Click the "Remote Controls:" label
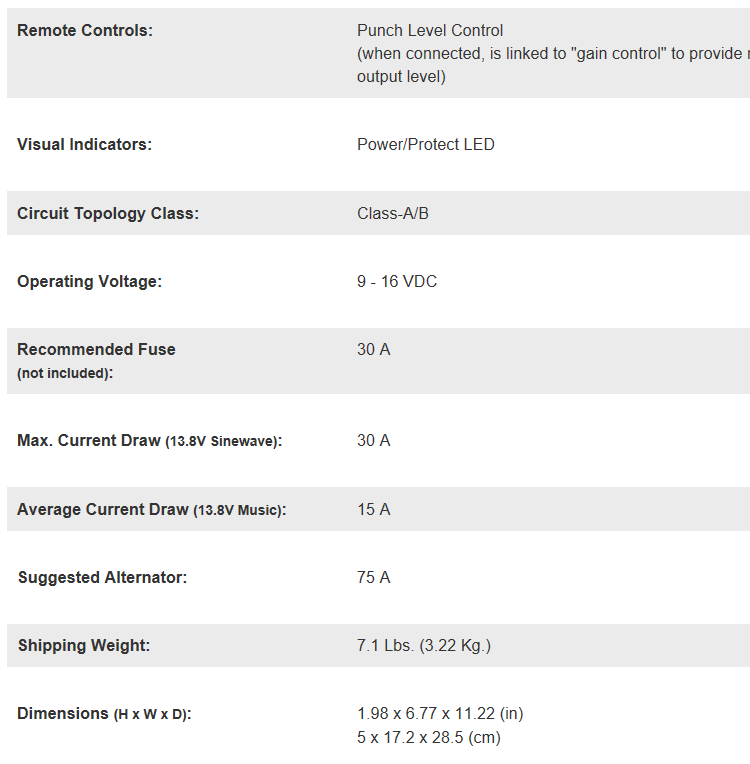 (x=85, y=31)
